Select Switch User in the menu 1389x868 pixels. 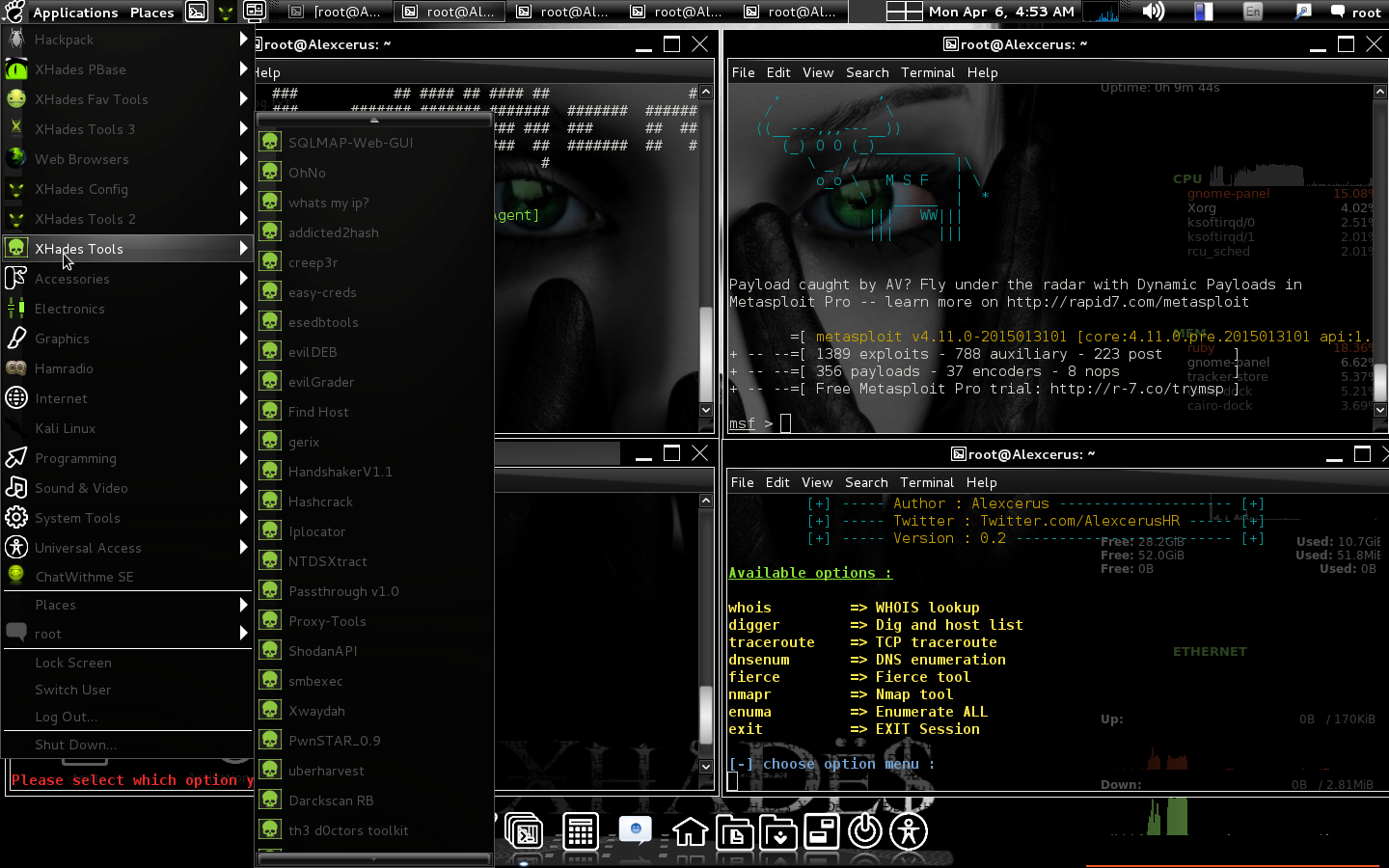pos(127,690)
